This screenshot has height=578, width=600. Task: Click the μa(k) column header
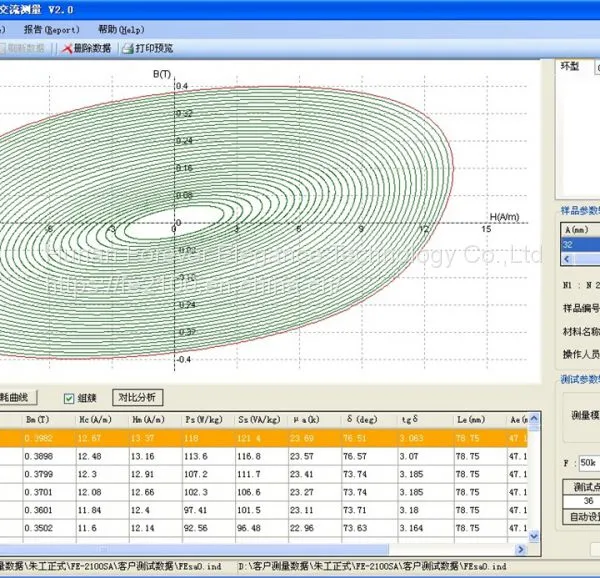pyautogui.click(x=314, y=420)
